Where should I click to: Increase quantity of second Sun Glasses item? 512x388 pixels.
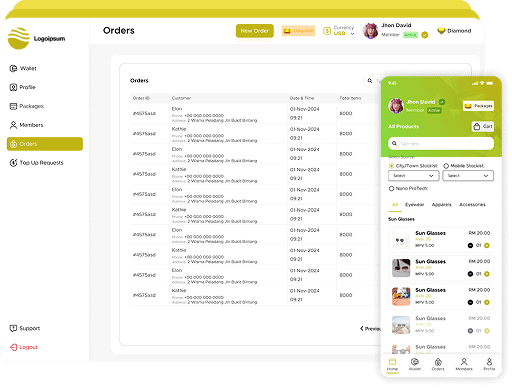click(487, 274)
